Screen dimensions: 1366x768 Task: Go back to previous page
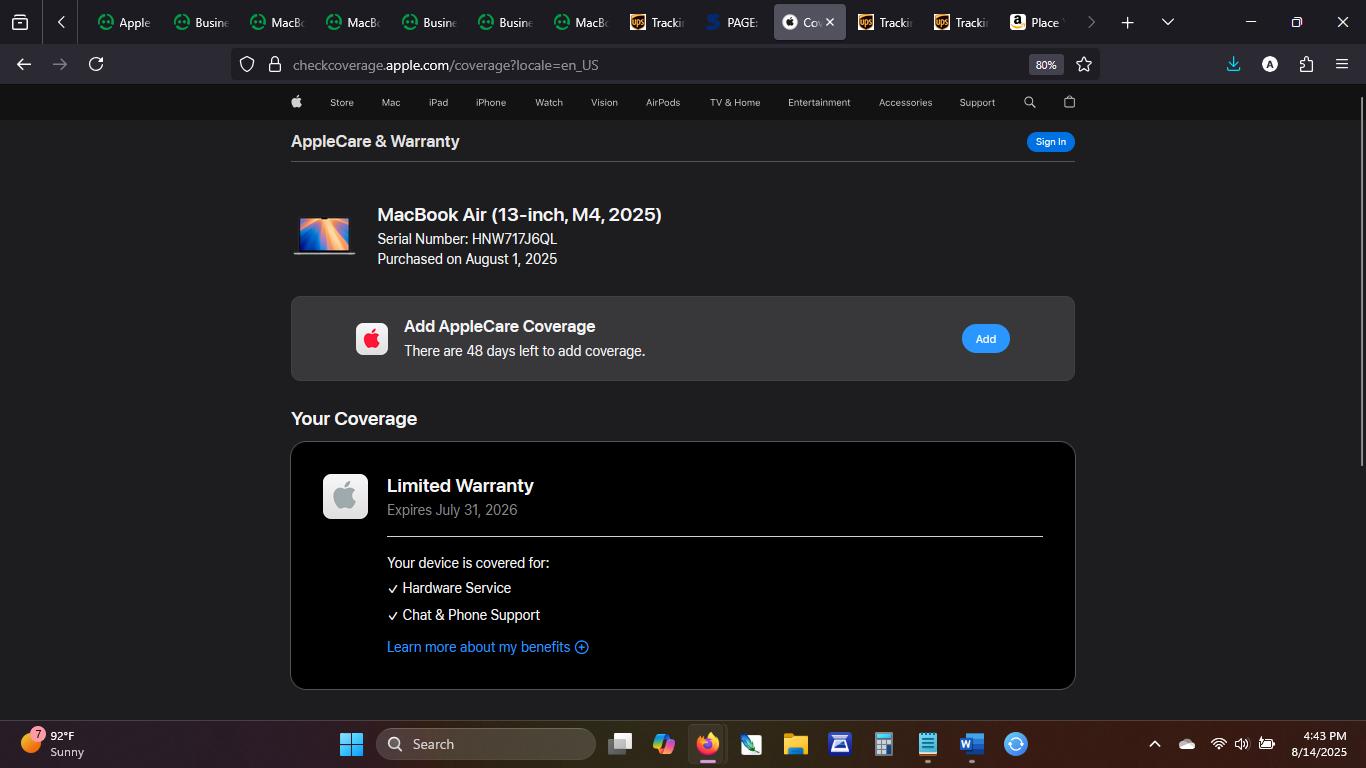pos(24,64)
